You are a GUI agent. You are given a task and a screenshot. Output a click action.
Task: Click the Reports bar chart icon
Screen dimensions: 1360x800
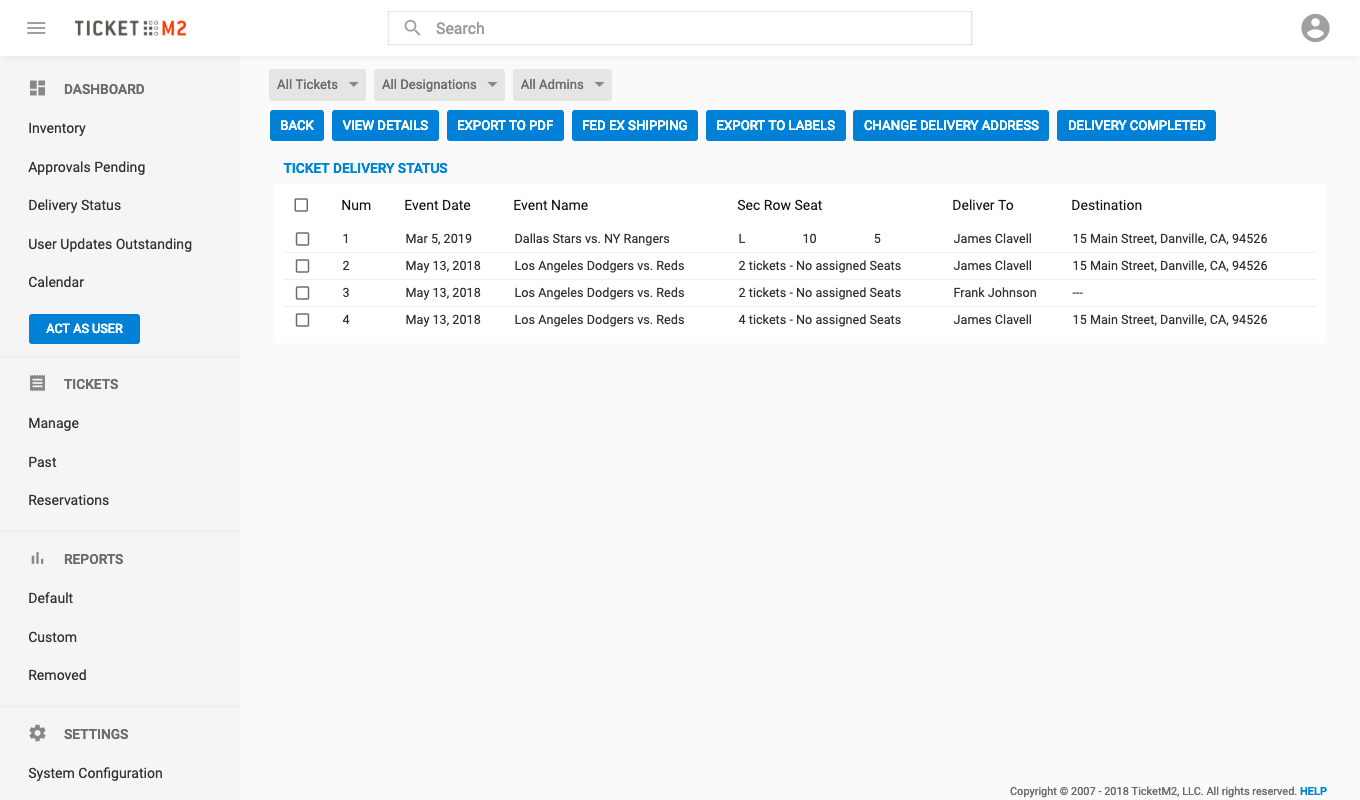(38, 559)
